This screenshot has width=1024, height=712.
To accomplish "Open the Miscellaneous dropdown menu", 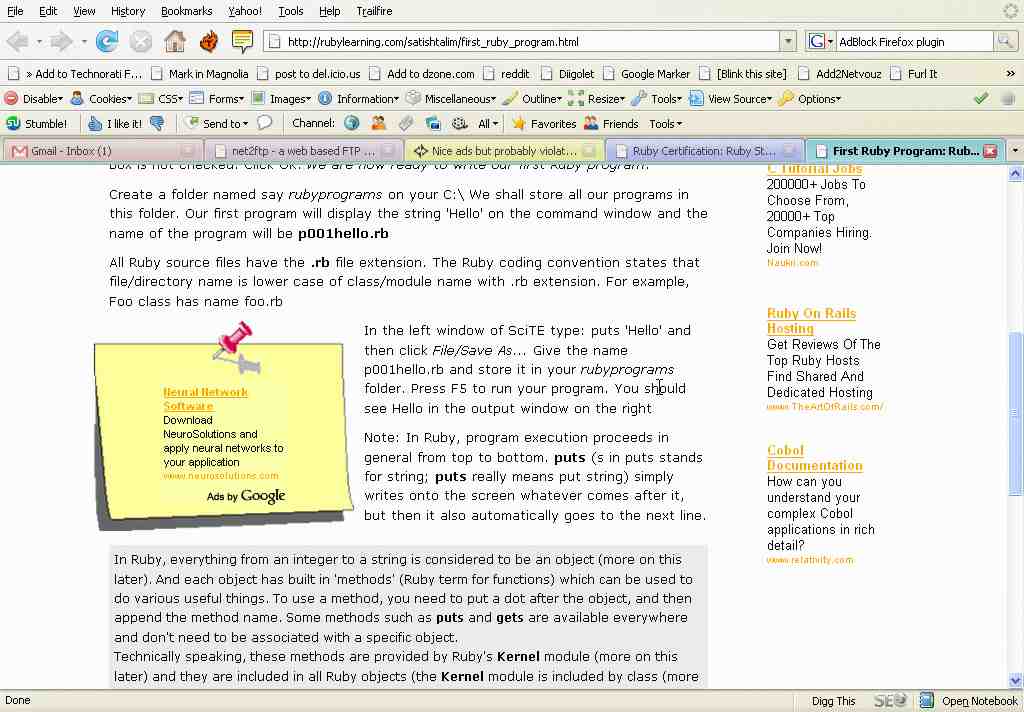I will pyautogui.click(x=451, y=99).
